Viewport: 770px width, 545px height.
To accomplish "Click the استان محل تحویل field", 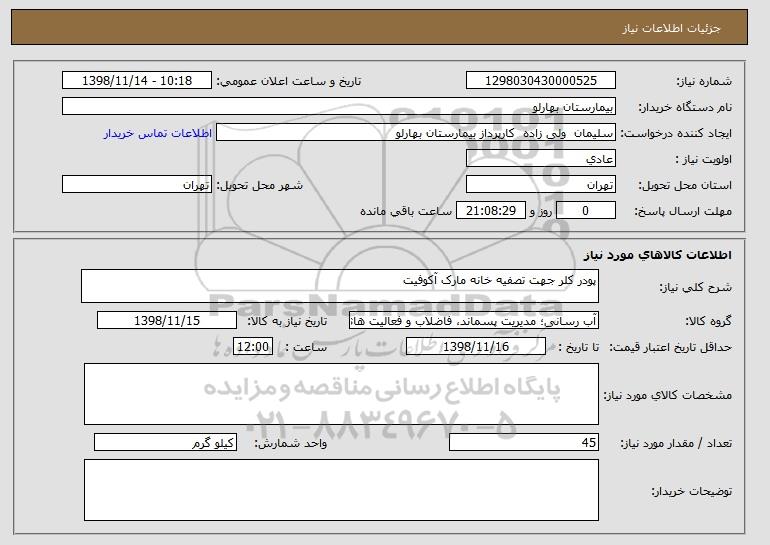I will pyautogui.click(x=541, y=185).
